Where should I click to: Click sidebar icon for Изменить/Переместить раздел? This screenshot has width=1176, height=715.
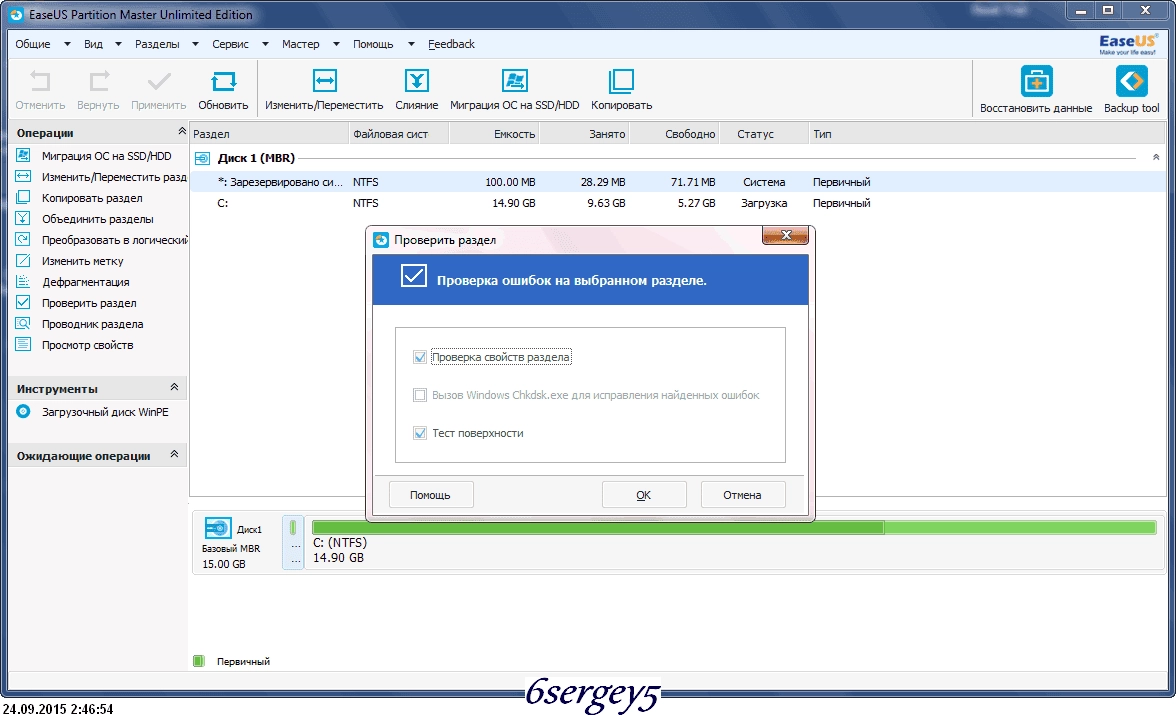click(23, 176)
